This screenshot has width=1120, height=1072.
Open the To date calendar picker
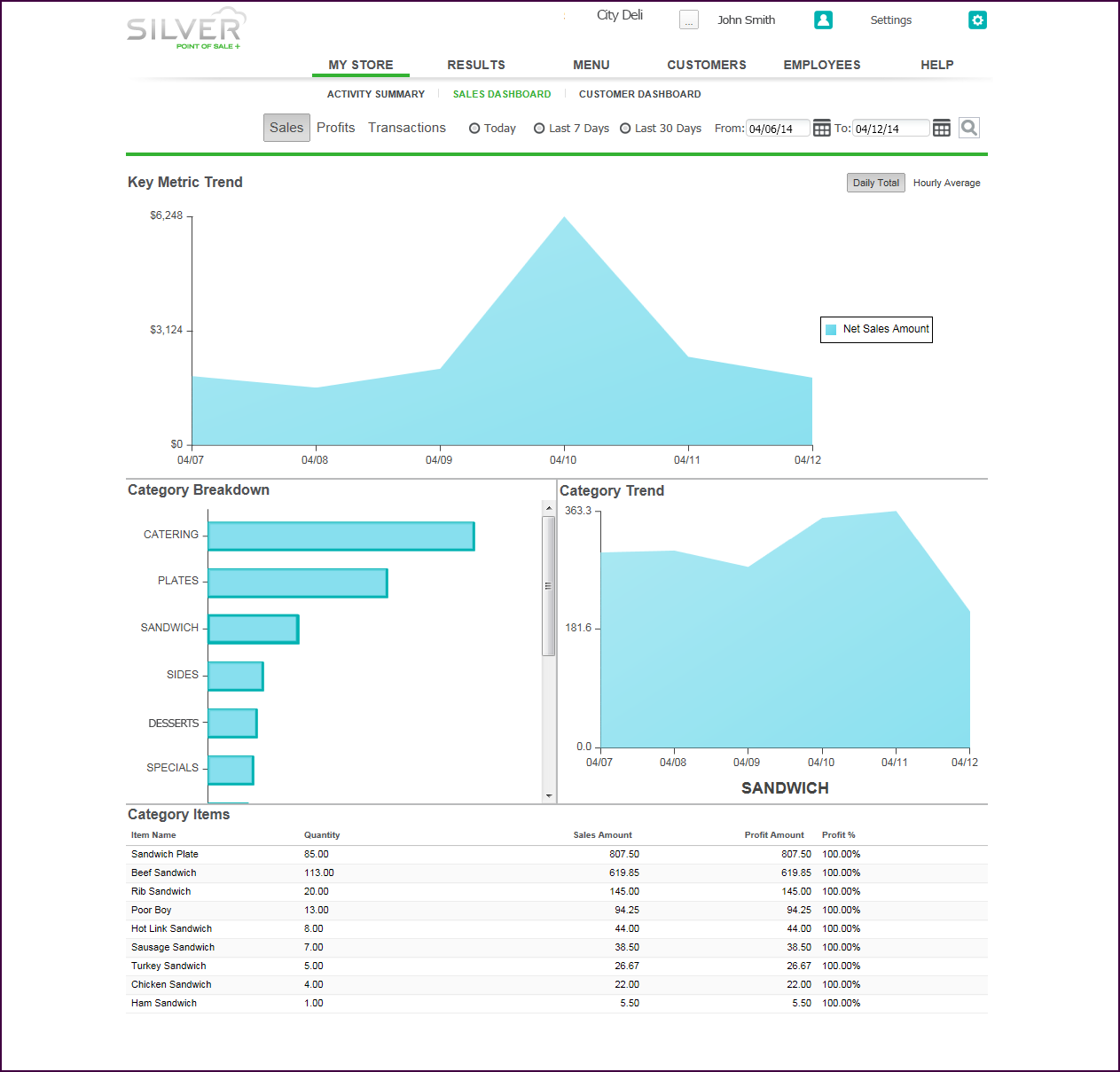pos(942,129)
